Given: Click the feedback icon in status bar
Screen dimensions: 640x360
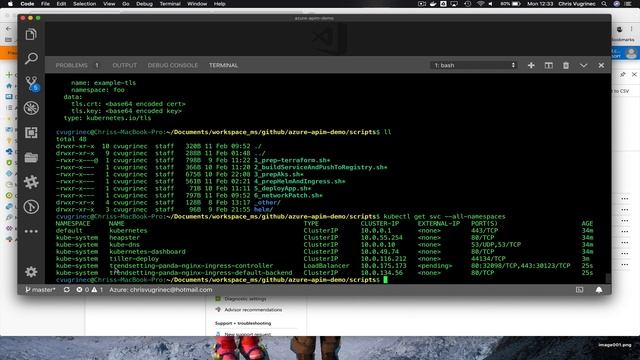Looking at the screenshot, I should coord(580,290).
